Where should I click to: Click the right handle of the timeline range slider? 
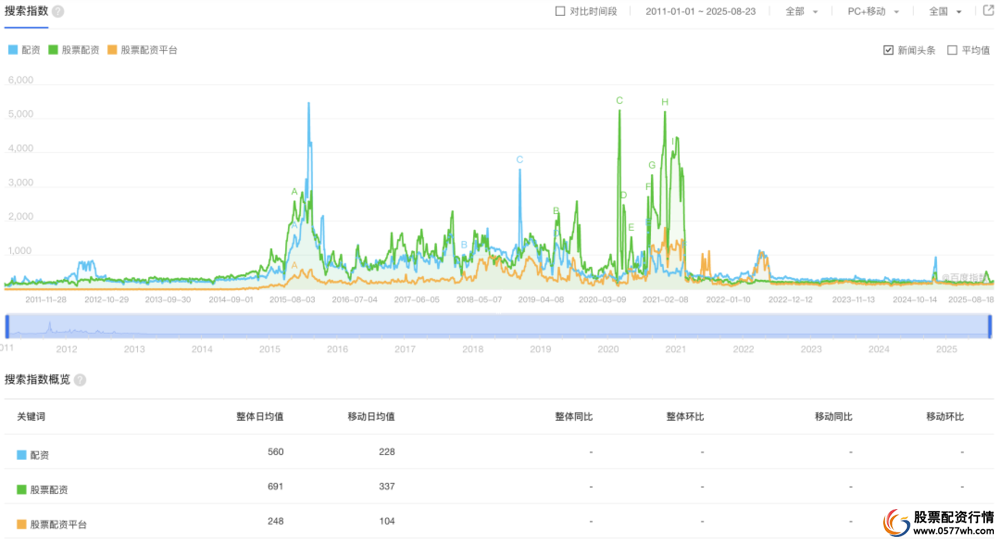tap(990, 326)
